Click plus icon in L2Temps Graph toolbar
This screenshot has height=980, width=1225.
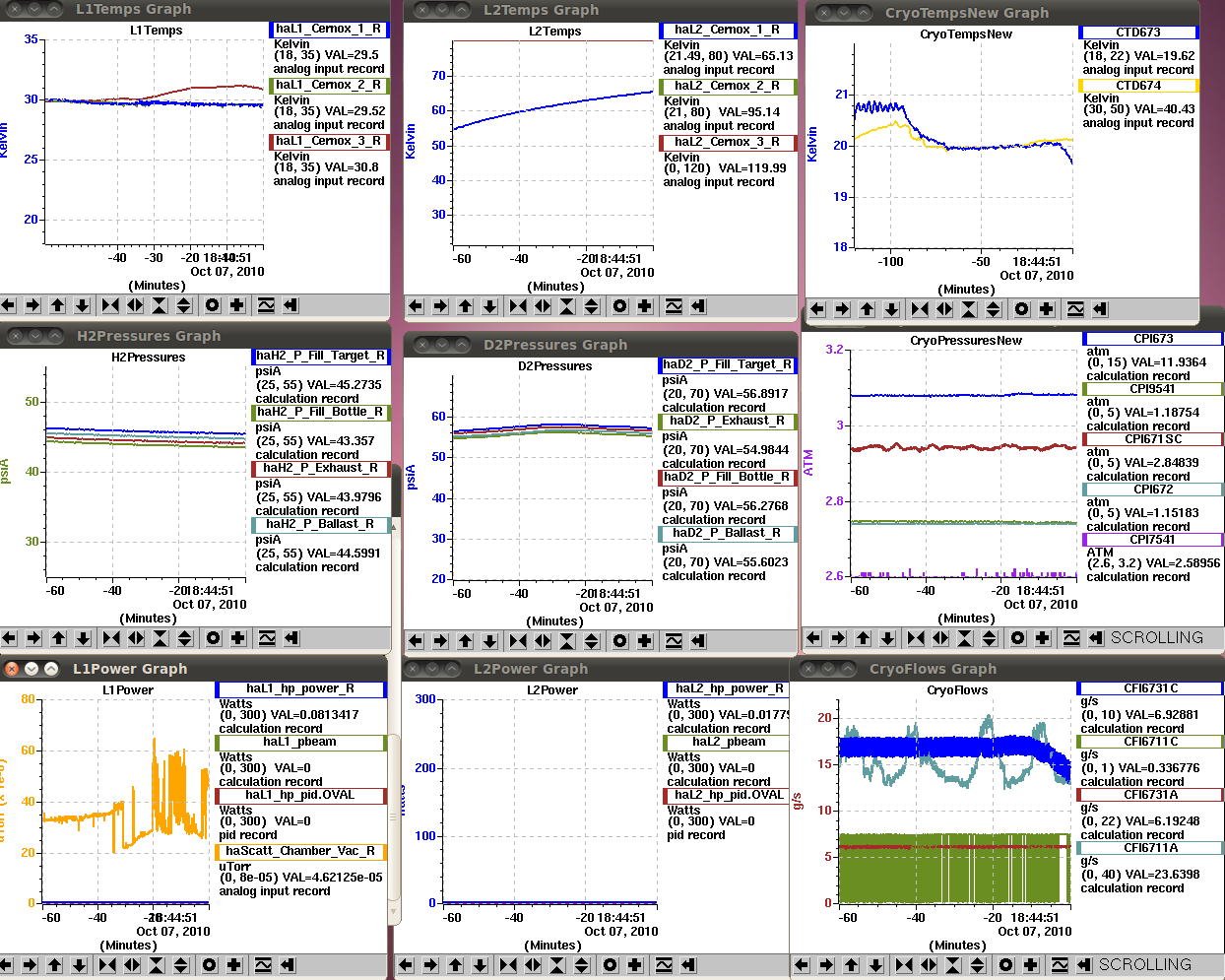pyautogui.click(x=645, y=306)
